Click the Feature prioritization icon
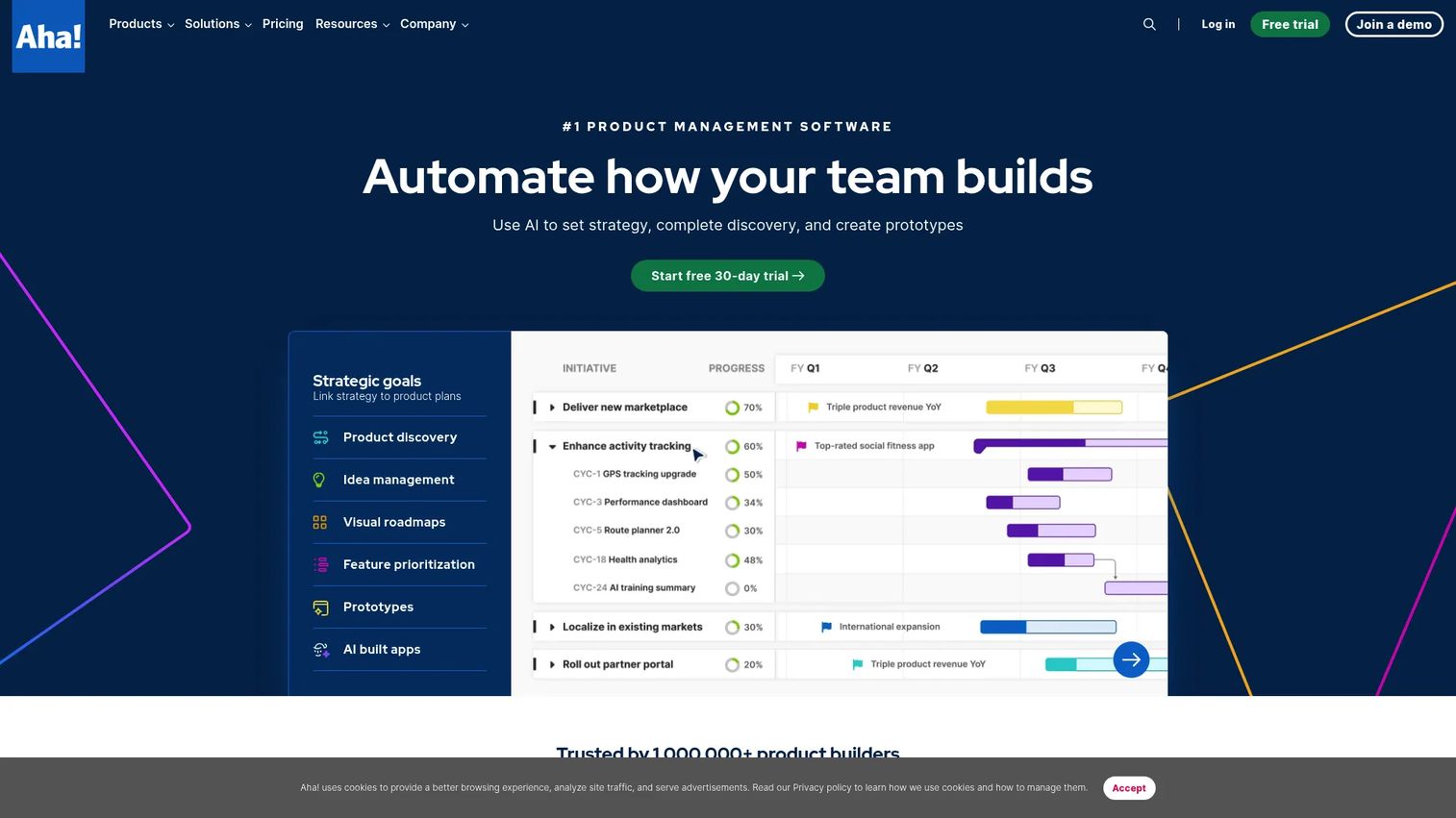Screen dimensions: 1456x818 pyautogui.click(x=321, y=564)
